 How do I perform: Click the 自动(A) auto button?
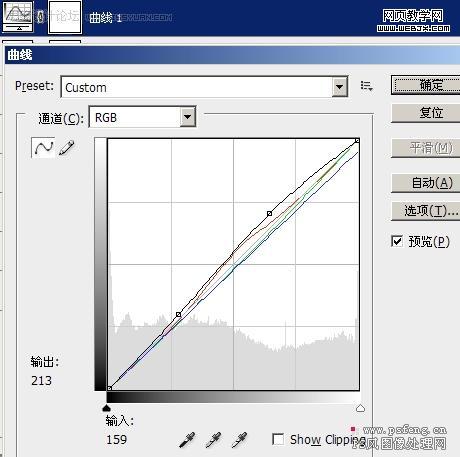[x=426, y=183]
